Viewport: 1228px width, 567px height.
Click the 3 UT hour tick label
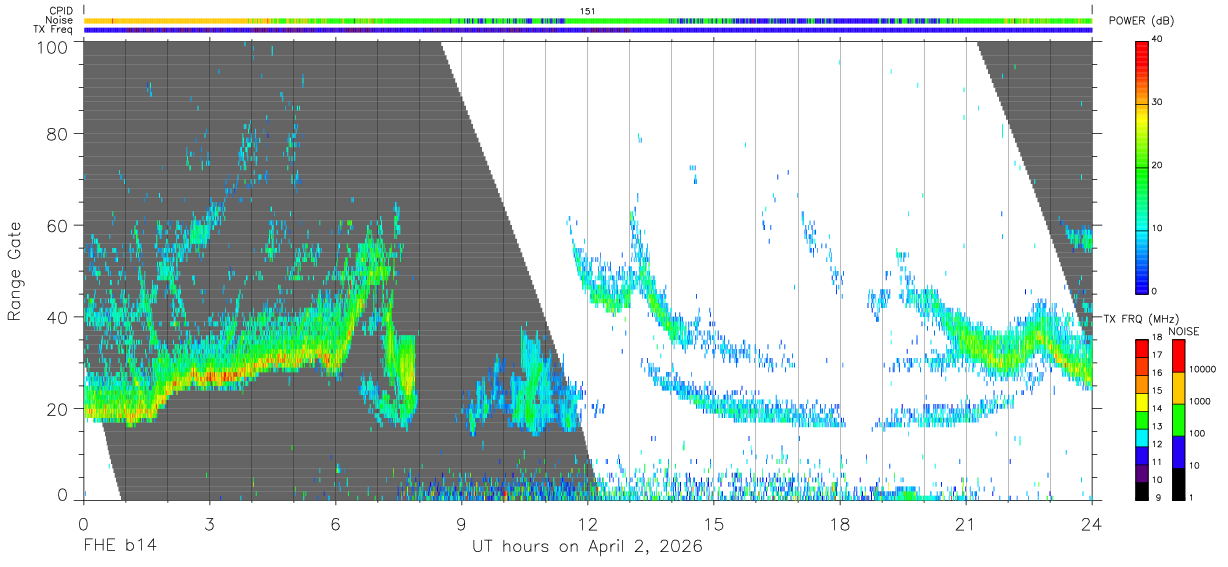coord(210,525)
